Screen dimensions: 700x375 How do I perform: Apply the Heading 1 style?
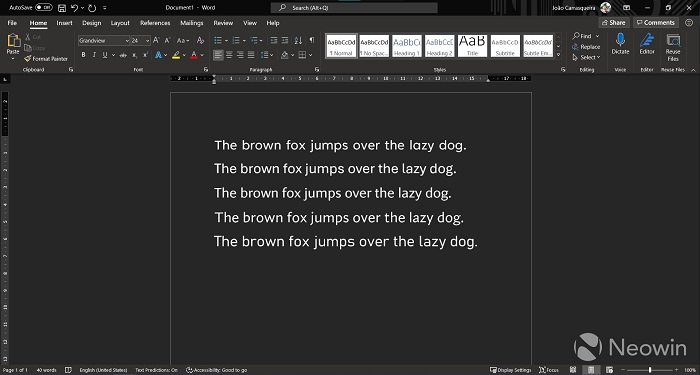[x=407, y=46]
